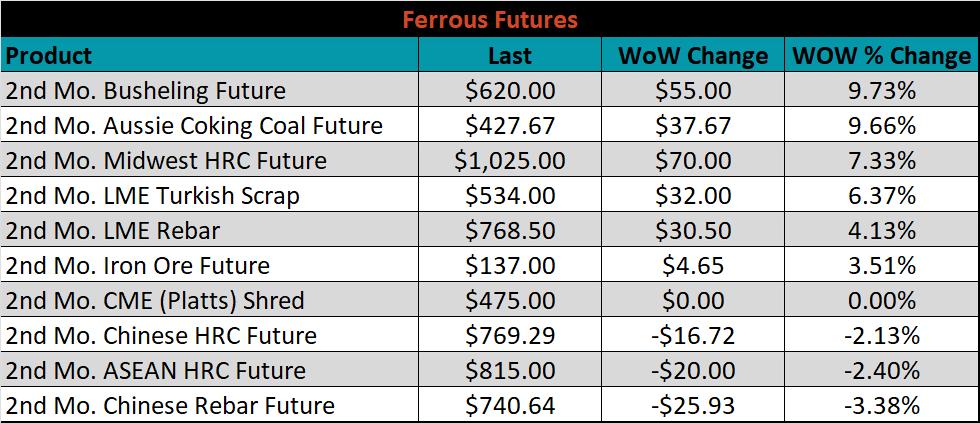Click the WOW % Change column header
Image resolution: width=980 pixels, height=423 pixels.
tap(882, 54)
